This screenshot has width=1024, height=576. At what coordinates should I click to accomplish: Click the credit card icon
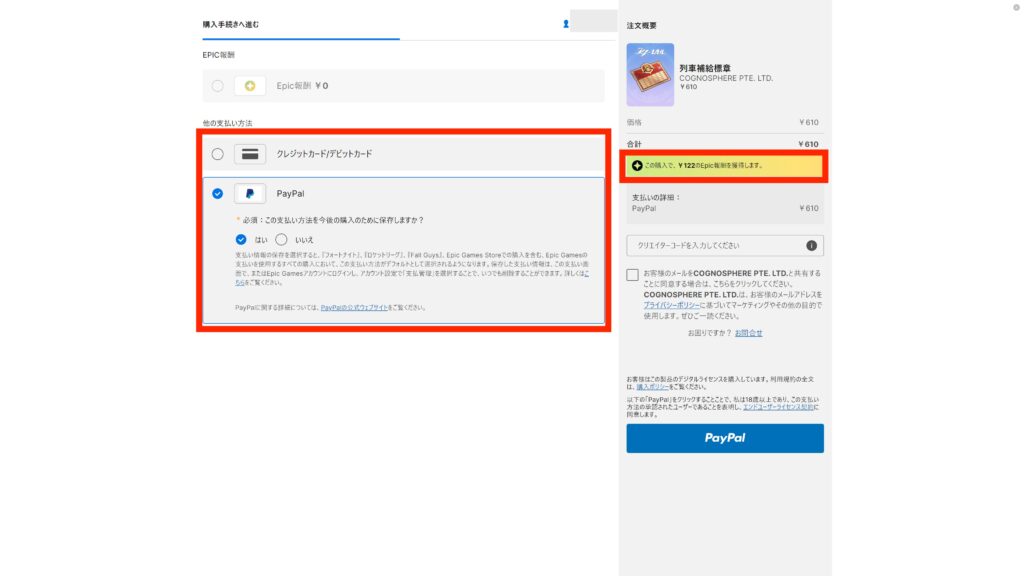(x=250, y=154)
